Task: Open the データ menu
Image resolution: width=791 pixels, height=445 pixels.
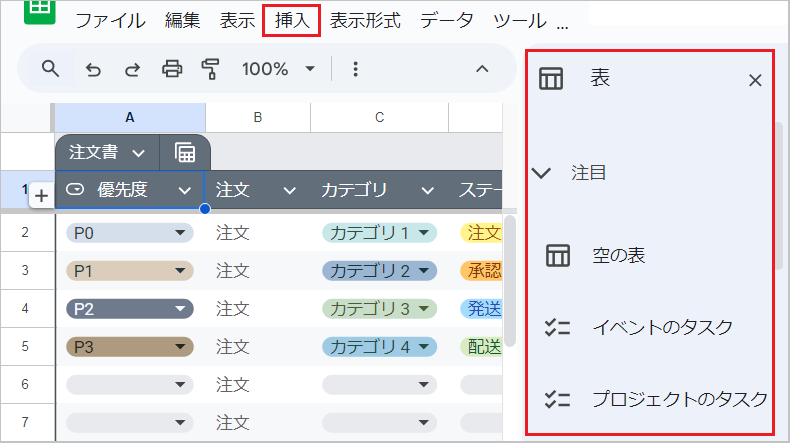Action: point(447,21)
